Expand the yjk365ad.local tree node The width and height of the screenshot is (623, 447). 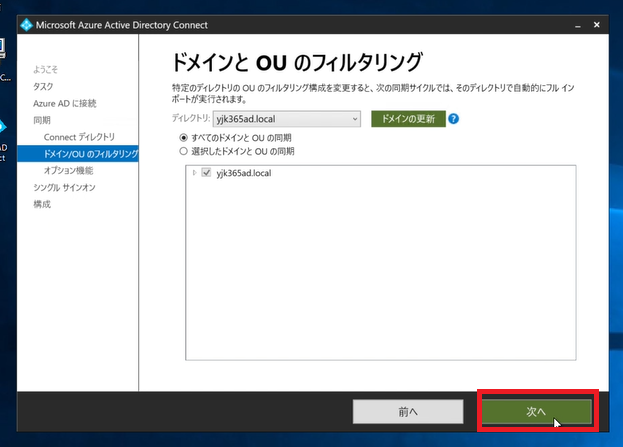(x=194, y=173)
